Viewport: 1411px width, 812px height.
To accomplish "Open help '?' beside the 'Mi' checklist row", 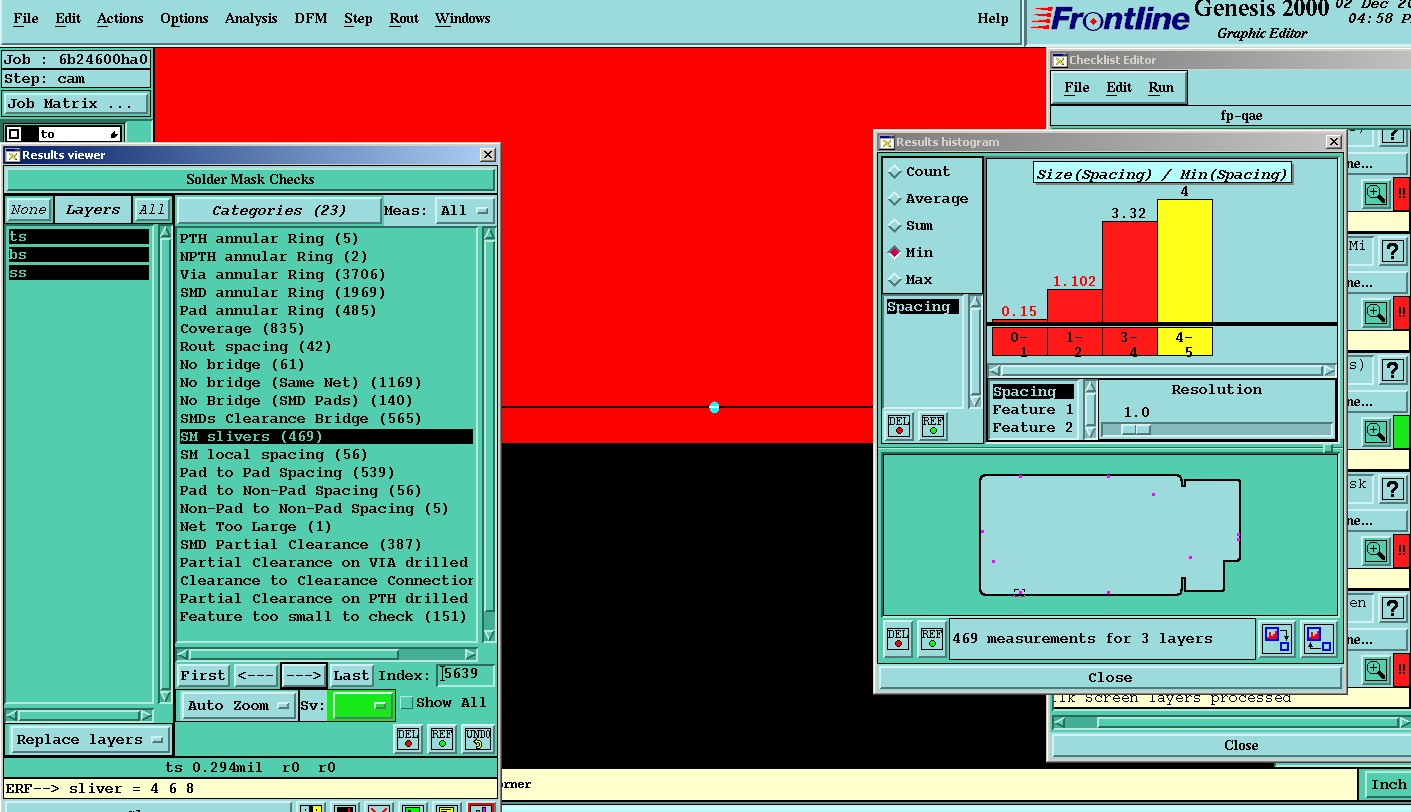I will (1391, 252).
